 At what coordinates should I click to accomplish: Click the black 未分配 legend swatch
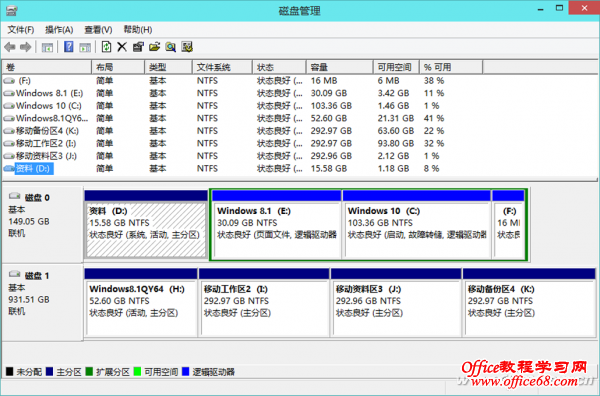10,371
